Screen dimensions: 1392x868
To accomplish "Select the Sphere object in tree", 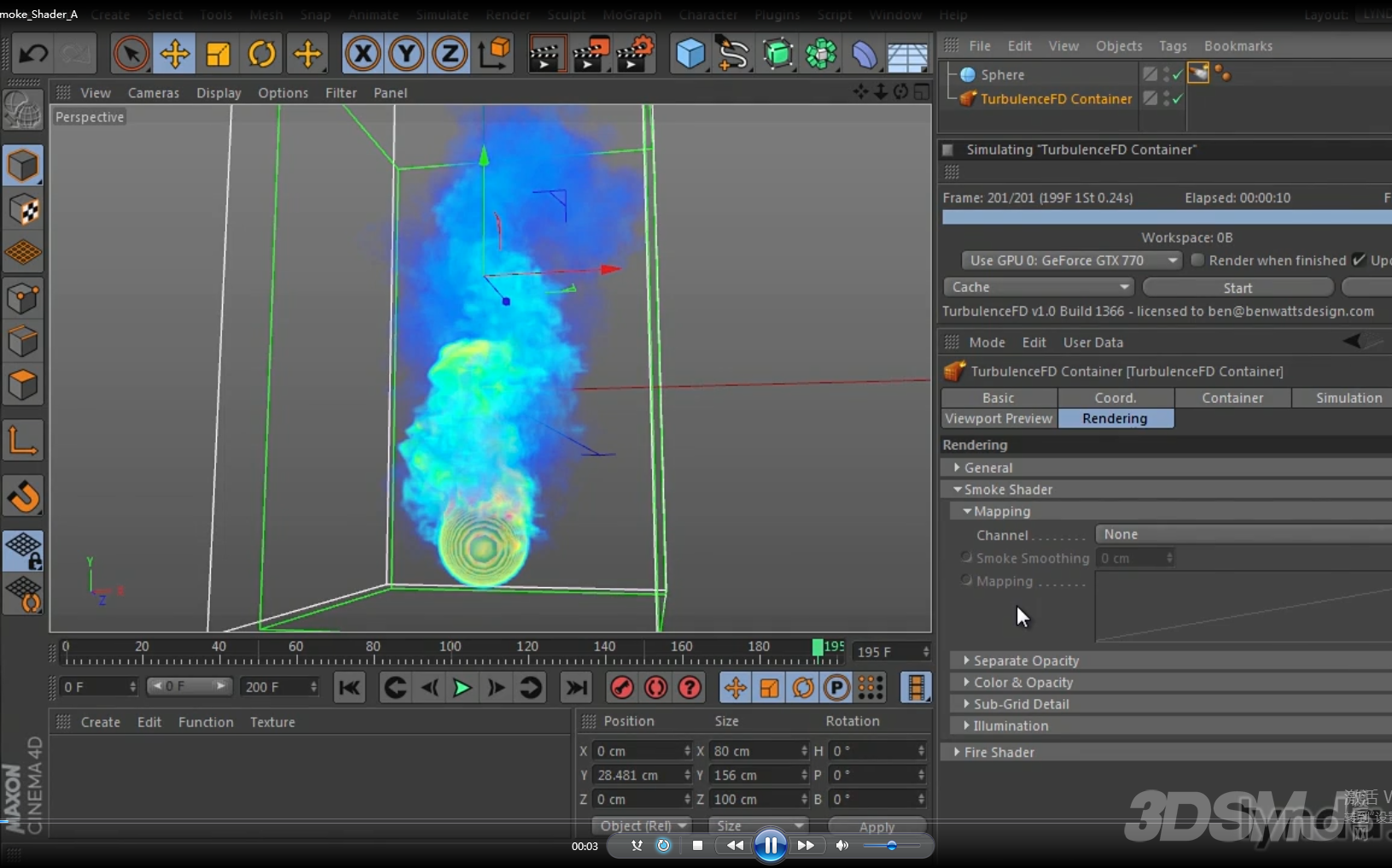I will (x=1002, y=75).
